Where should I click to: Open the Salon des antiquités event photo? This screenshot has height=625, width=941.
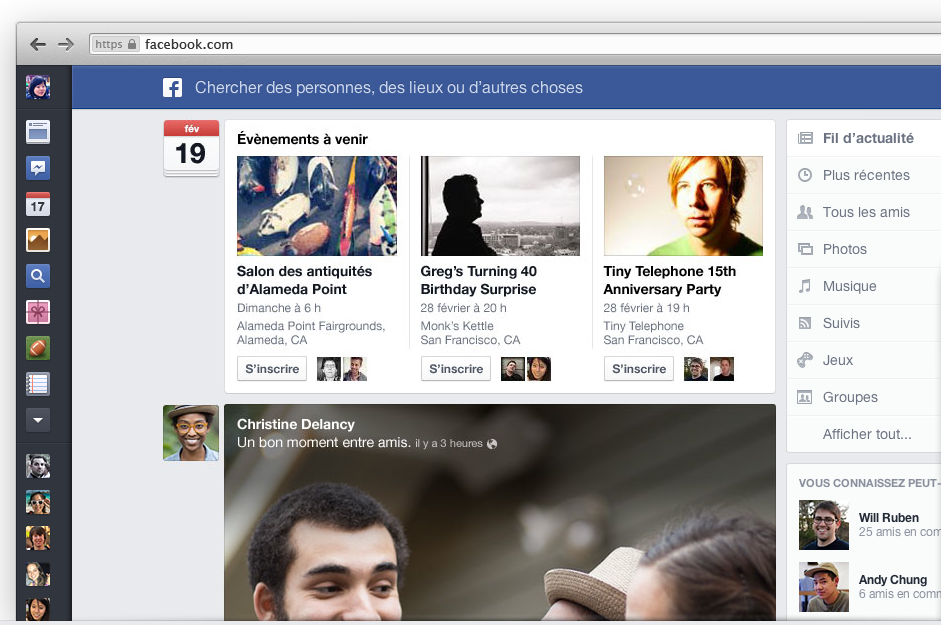316,206
